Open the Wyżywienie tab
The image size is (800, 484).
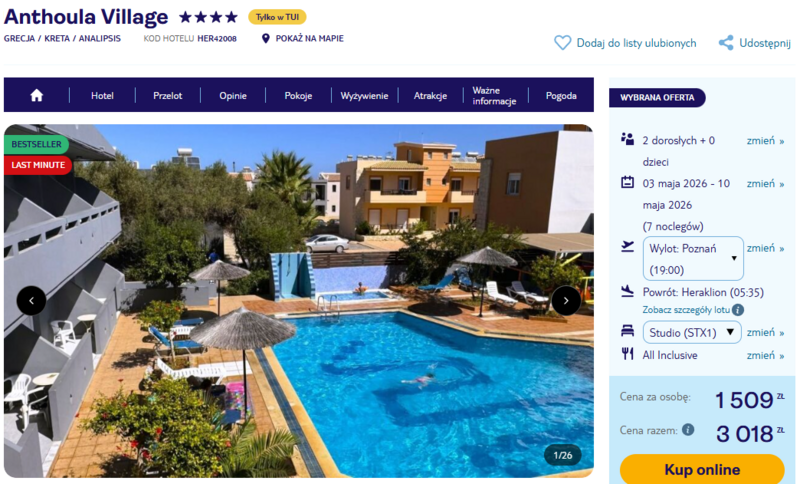click(x=364, y=96)
